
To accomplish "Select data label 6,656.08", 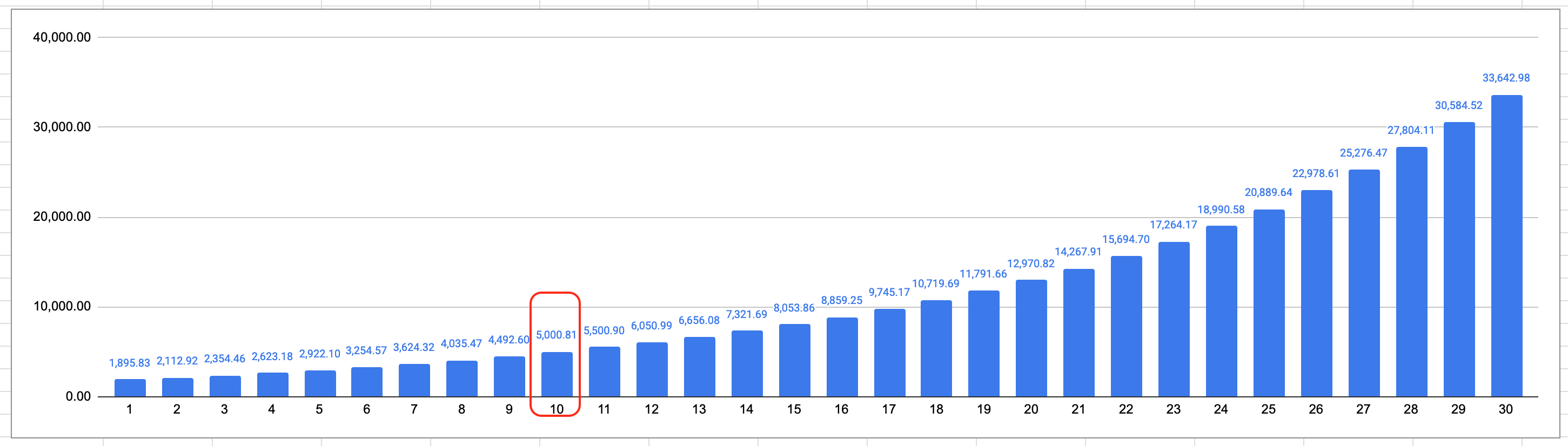I will pos(699,321).
